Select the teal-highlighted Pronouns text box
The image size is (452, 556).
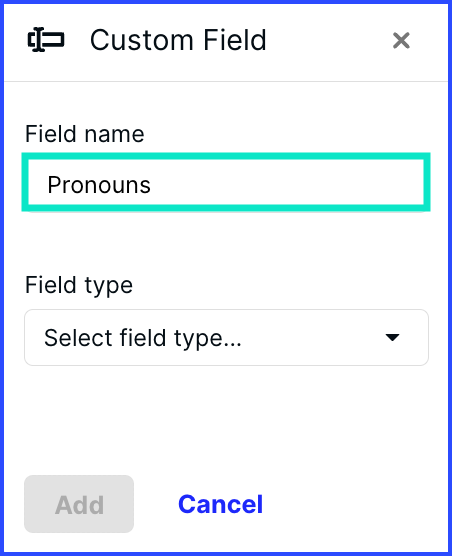[226, 182]
